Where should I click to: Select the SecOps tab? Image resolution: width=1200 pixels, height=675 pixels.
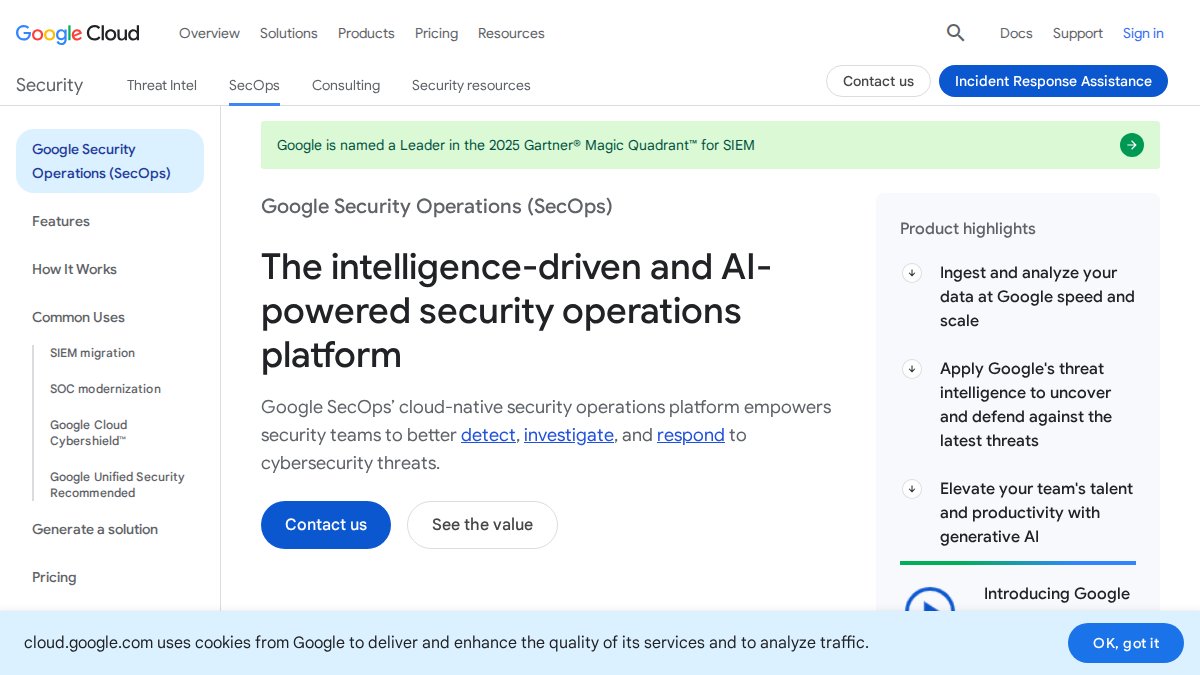coord(254,85)
